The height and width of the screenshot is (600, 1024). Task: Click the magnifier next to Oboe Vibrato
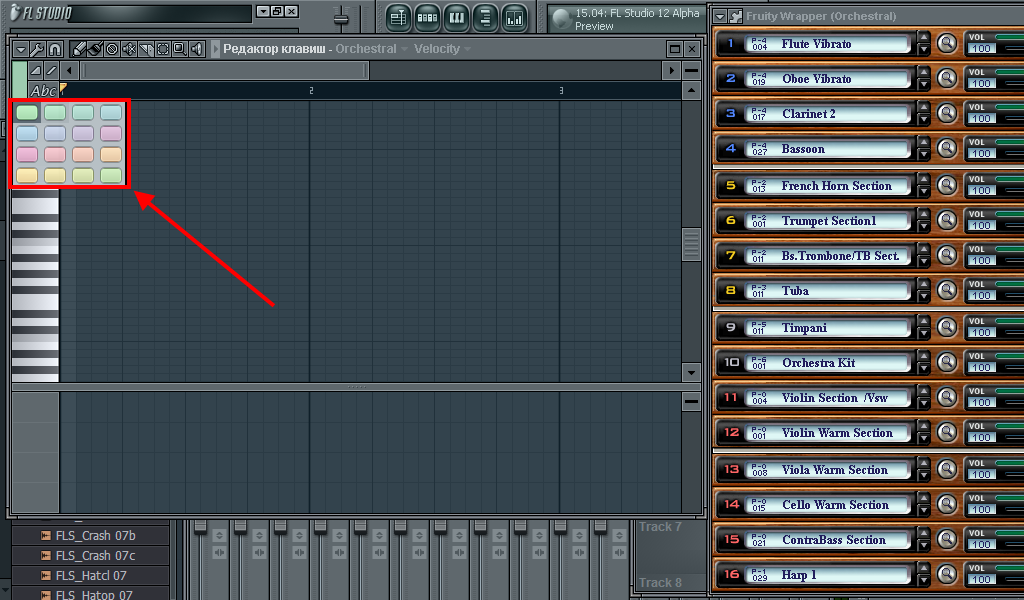click(946, 79)
